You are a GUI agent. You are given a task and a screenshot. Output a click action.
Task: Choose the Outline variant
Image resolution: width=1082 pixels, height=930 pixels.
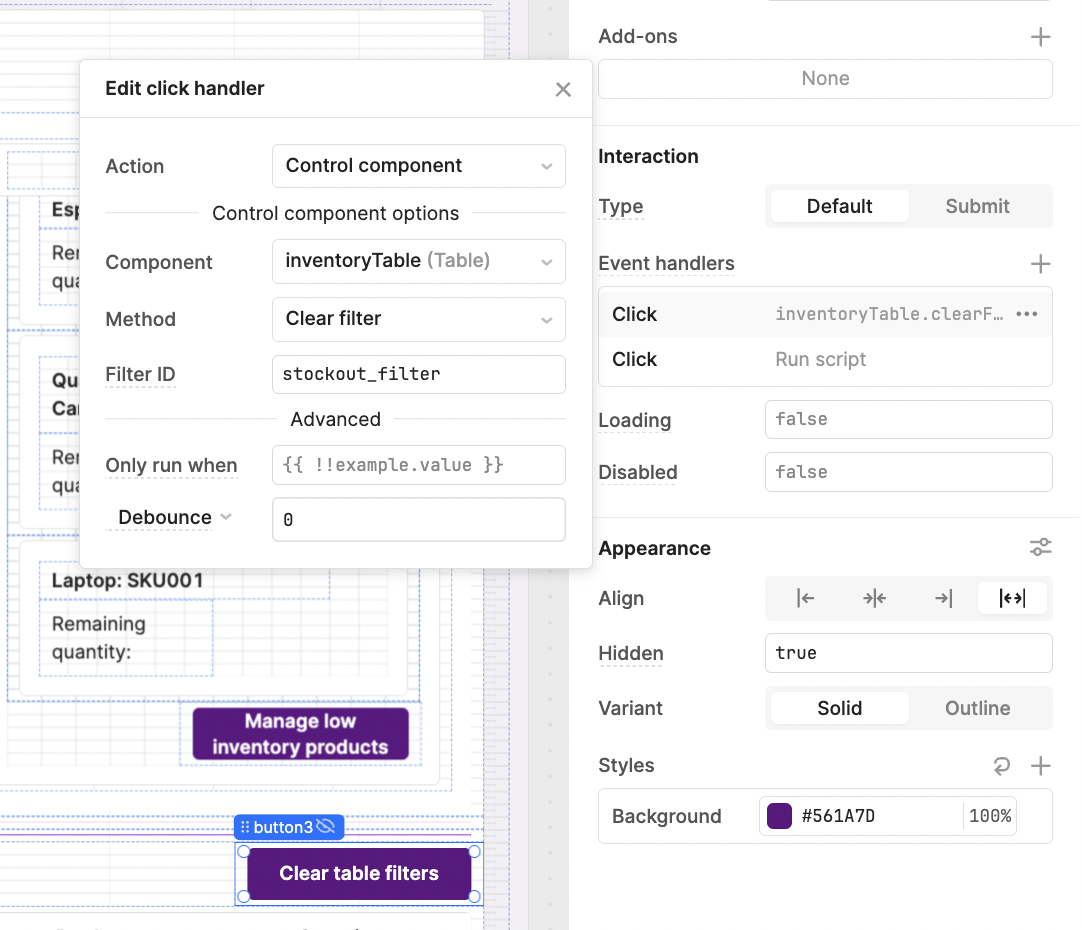pos(977,709)
